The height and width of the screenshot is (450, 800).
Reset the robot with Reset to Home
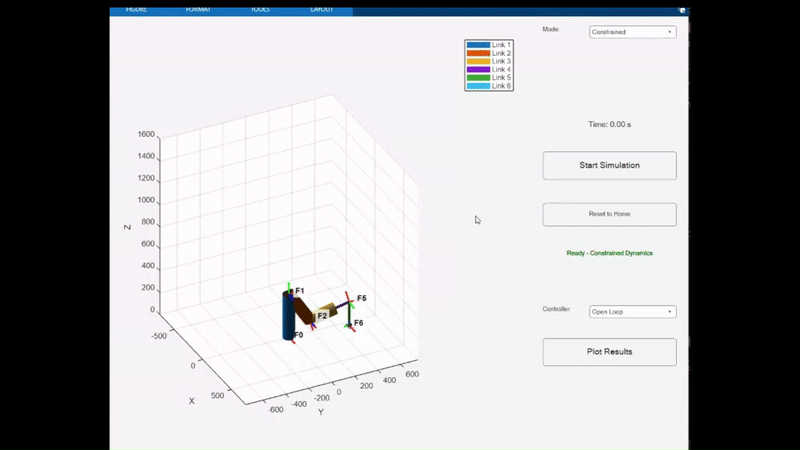click(609, 214)
